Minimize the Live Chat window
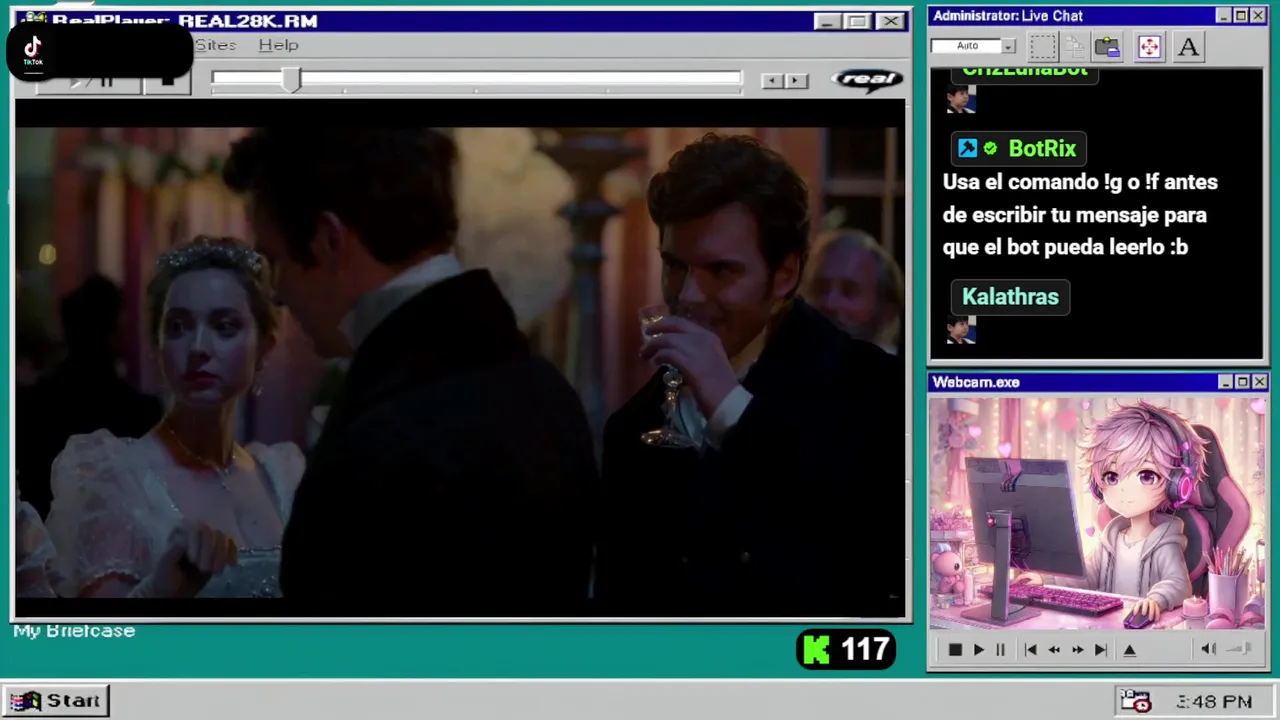The width and height of the screenshot is (1280, 720). tap(1224, 16)
